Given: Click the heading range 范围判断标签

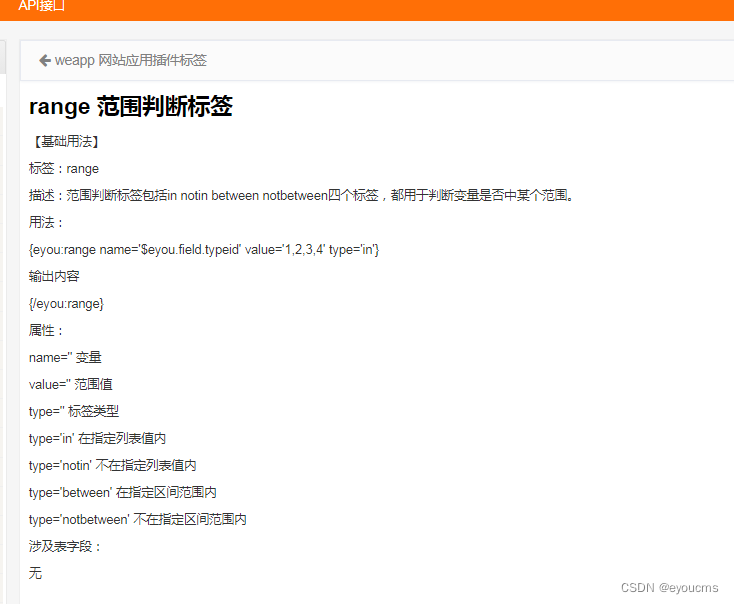Looking at the screenshot, I should click(131, 106).
